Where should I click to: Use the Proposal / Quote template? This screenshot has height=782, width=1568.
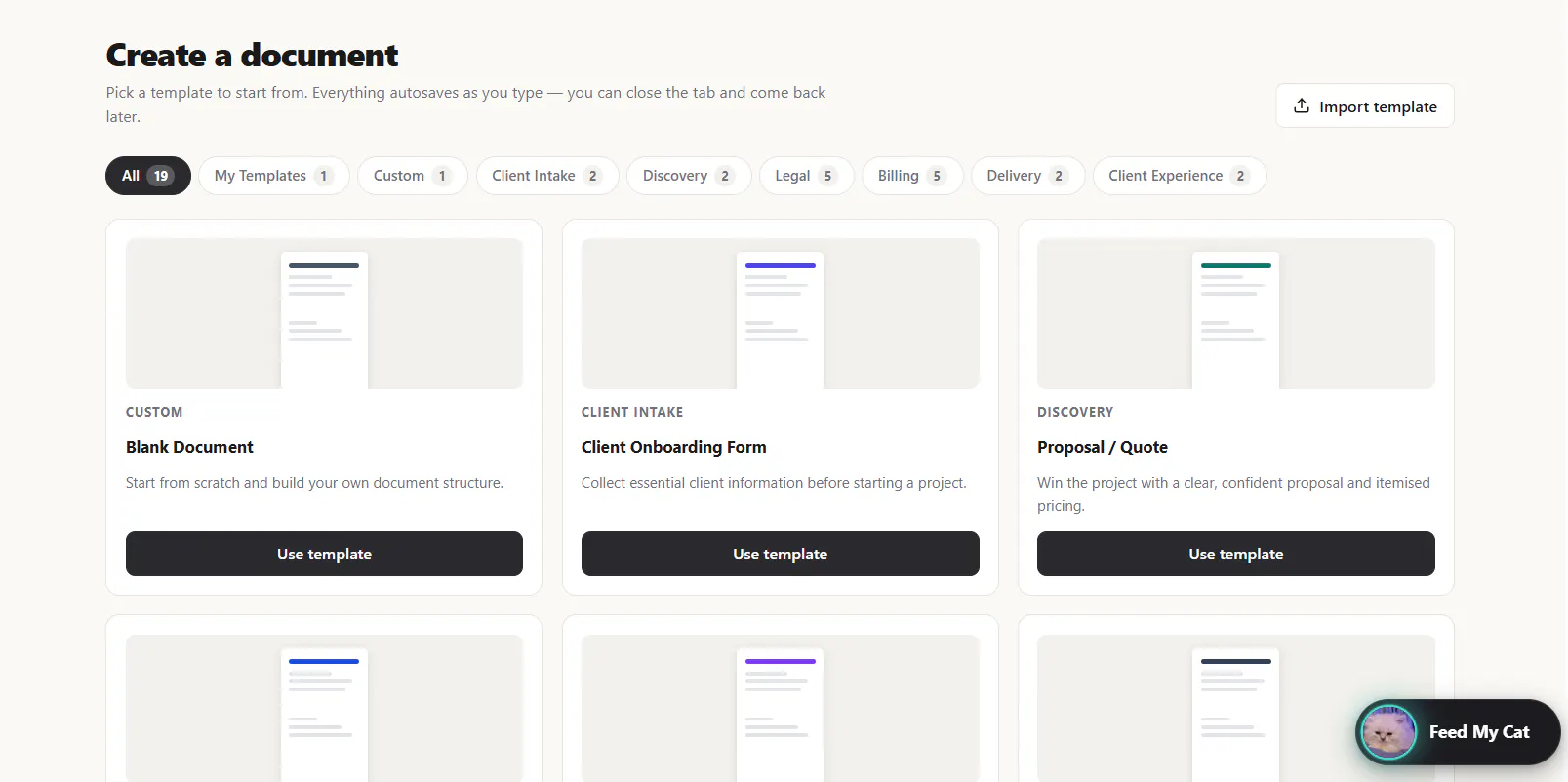click(x=1236, y=554)
